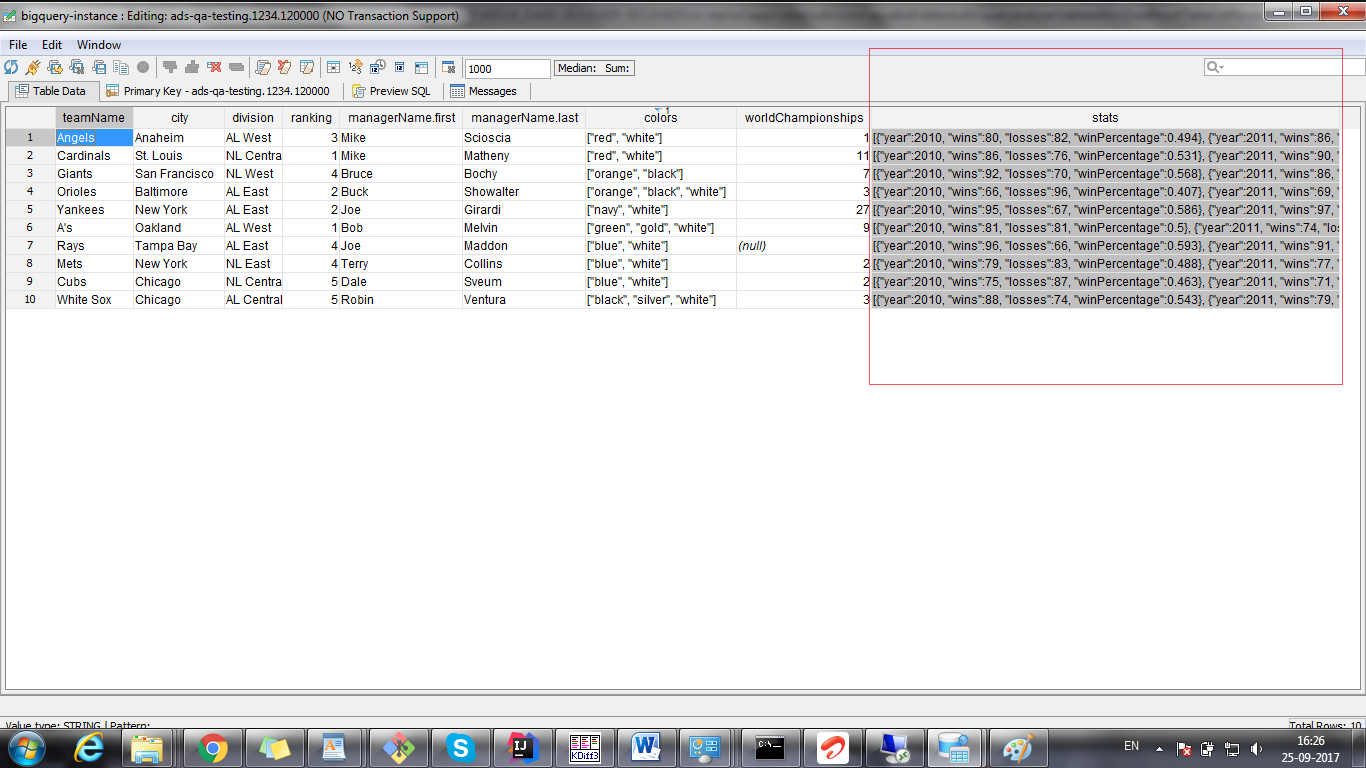Click the colors column header
Screen dimensions: 1366x768
tap(660, 118)
